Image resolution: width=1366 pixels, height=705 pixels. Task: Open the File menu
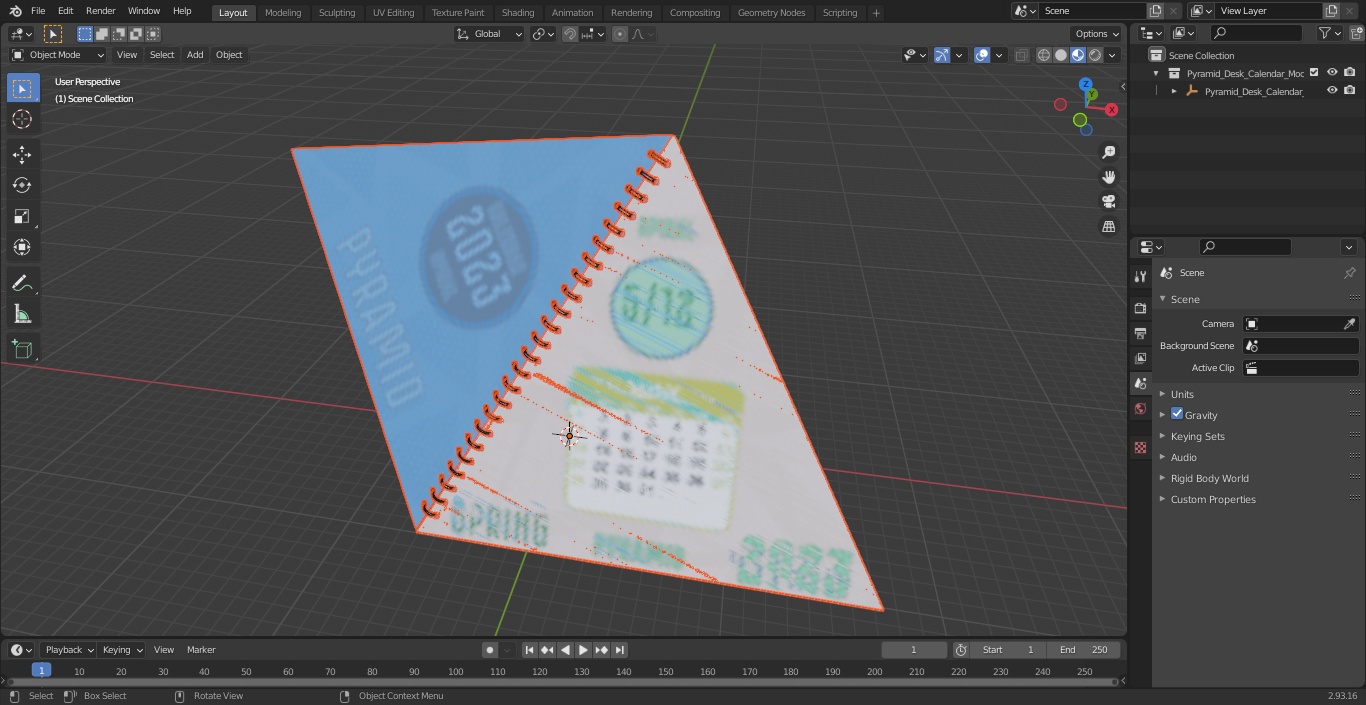click(x=38, y=11)
